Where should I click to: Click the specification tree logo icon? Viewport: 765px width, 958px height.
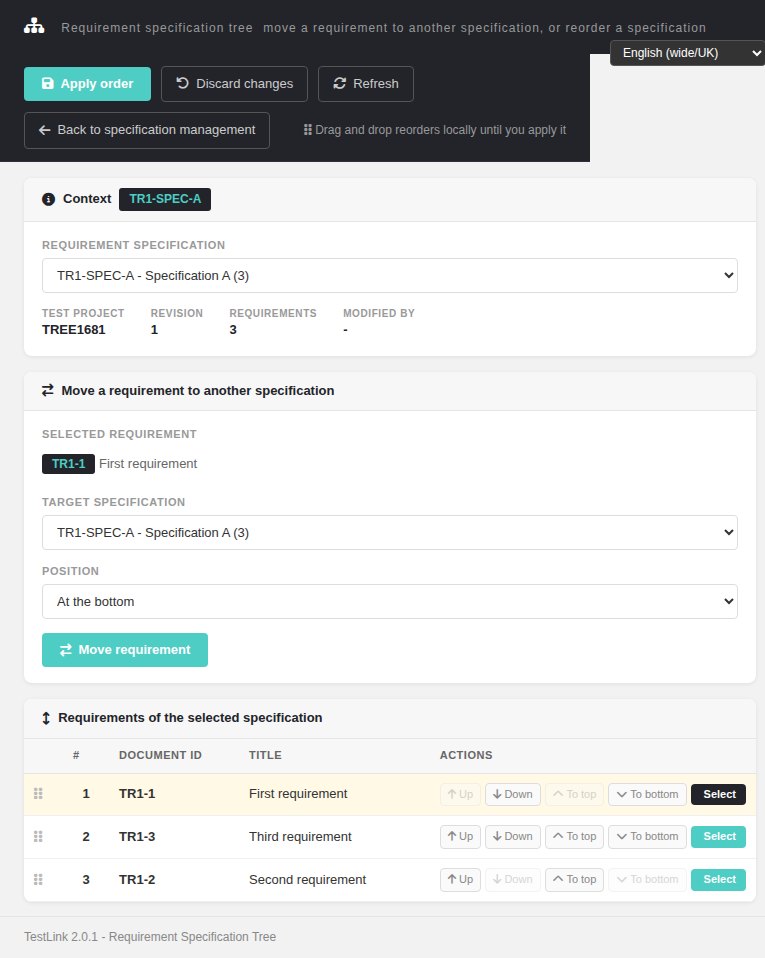tap(34, 26)
